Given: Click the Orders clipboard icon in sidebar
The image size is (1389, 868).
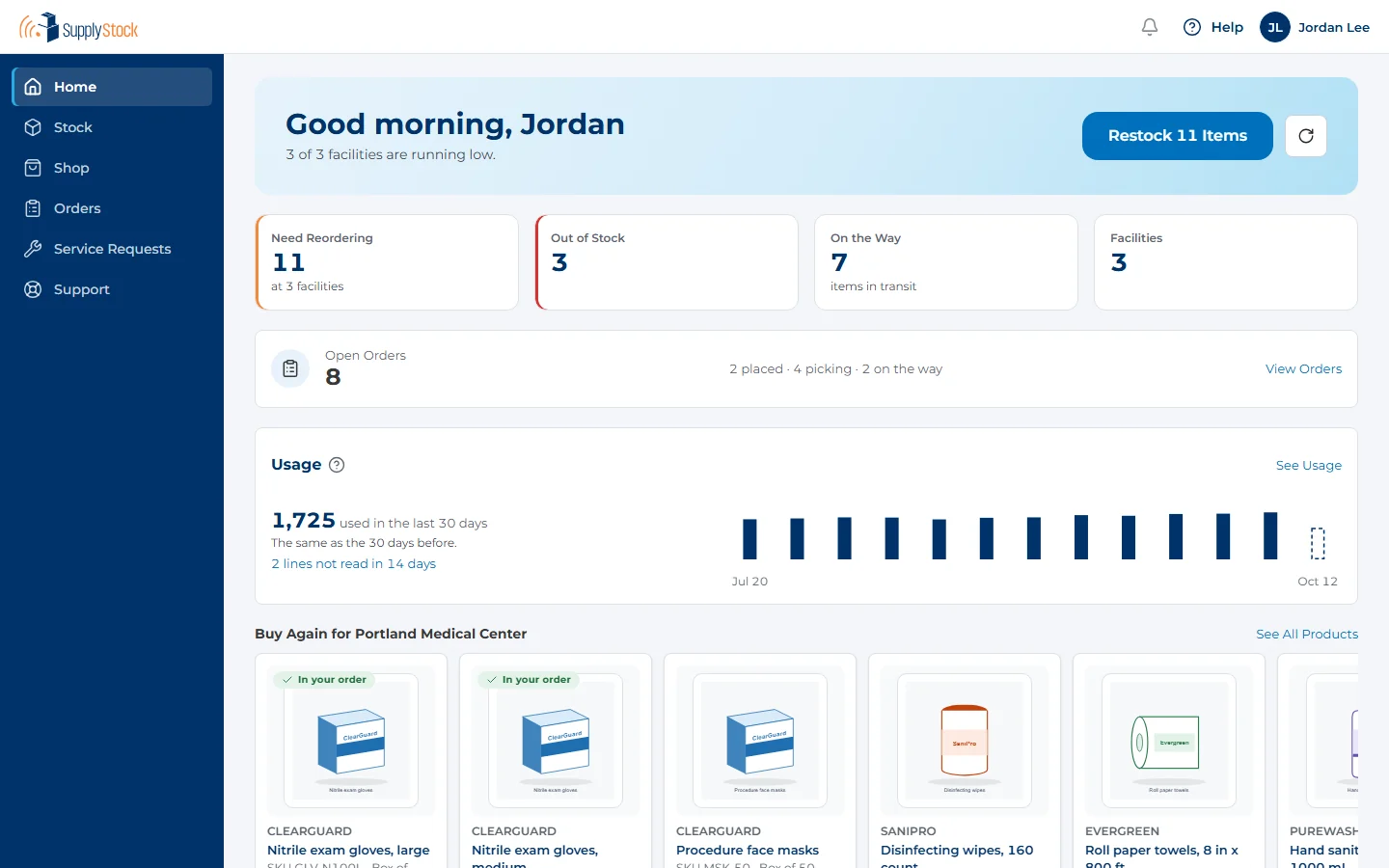Looking at the screenshot, I should point(33,208).
